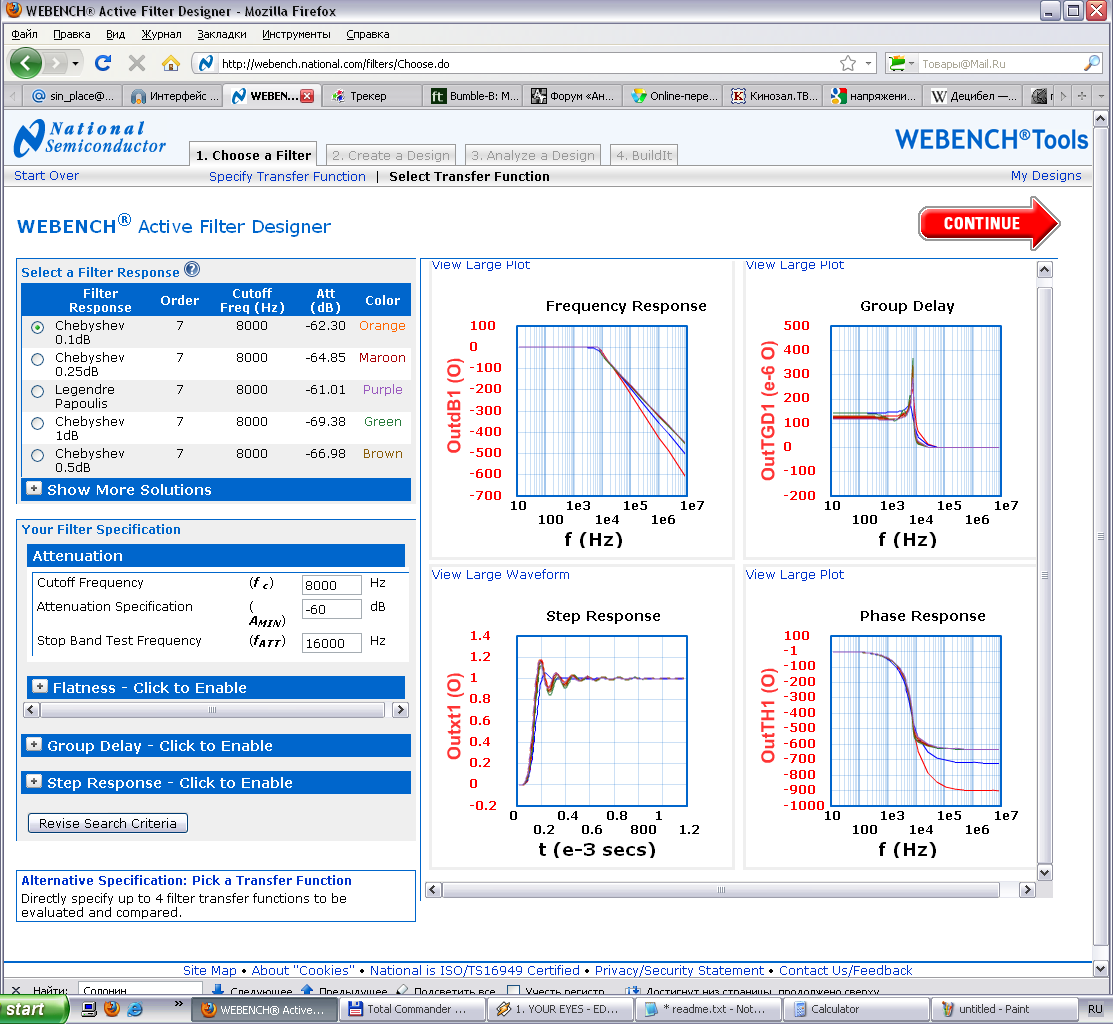Go back with the green Back arrow
1113x1024 pixels.
(26, 64)
